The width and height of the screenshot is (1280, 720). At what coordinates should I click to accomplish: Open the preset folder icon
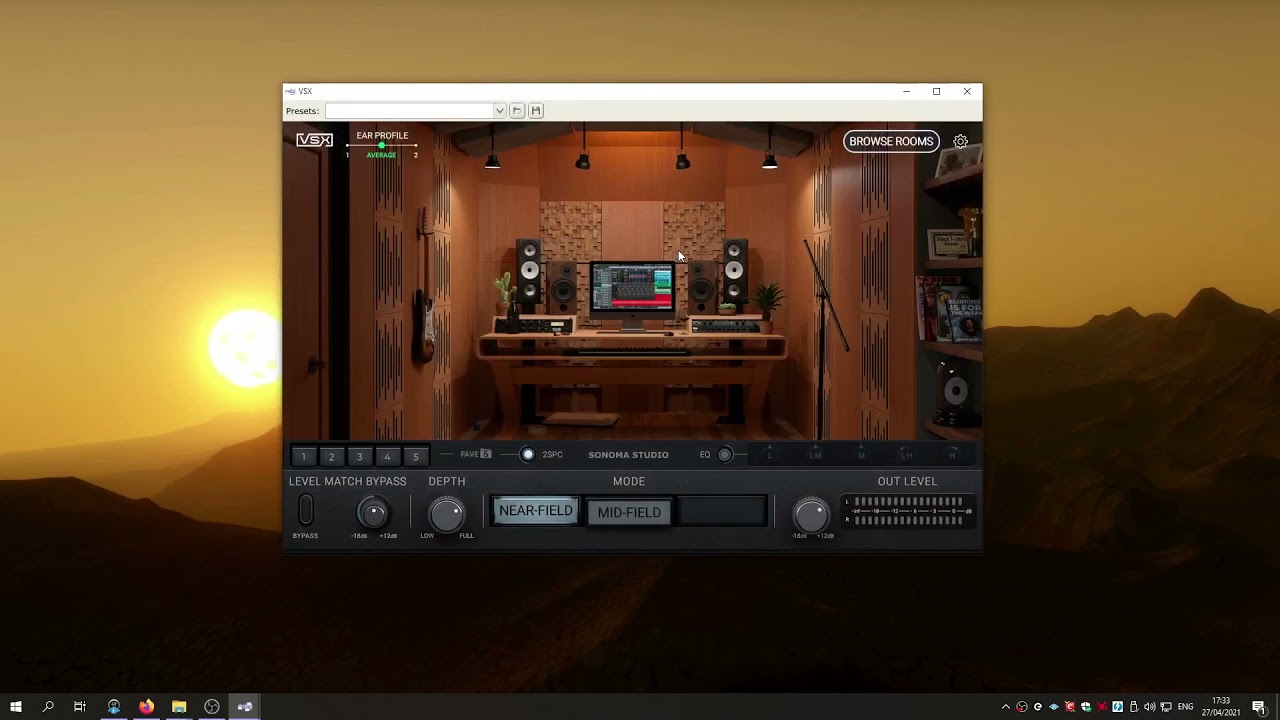coord(517,110)
